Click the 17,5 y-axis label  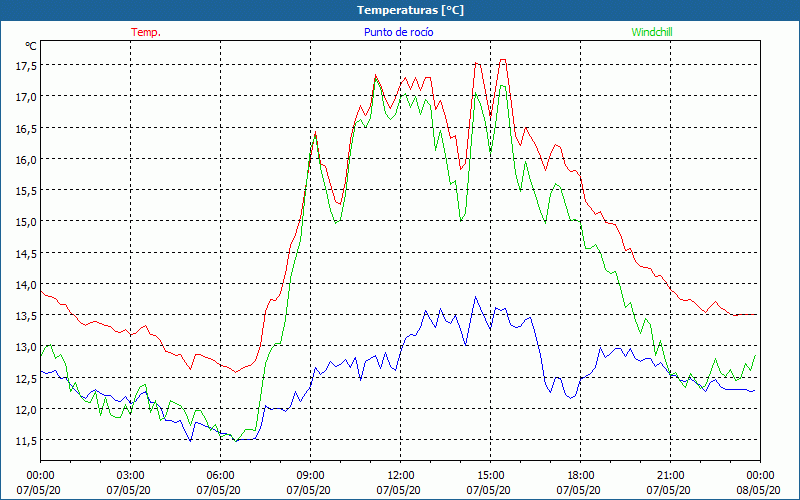[27, 65]
